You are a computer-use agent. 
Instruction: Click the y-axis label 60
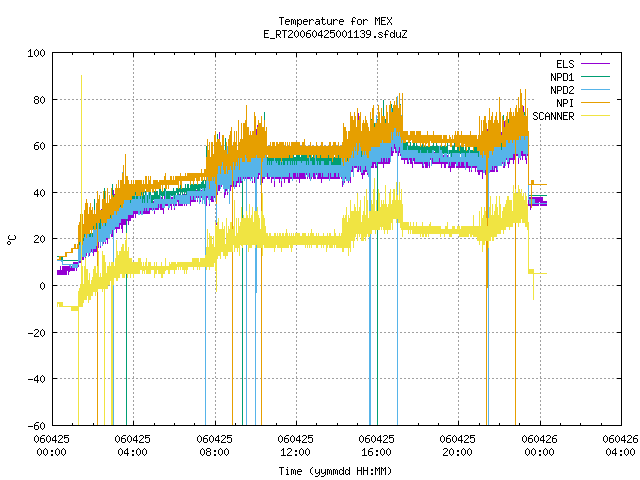point(39,146)
